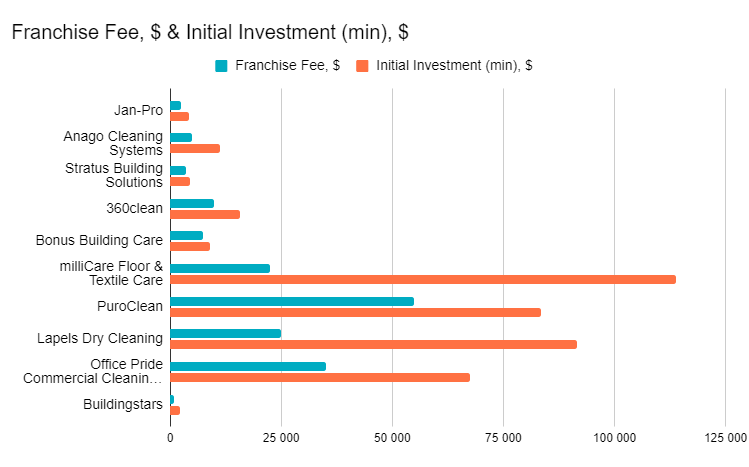The image size is (749, 467).
Task: Select the milliCare teal franchise fee bar
Action: [220, 268]
